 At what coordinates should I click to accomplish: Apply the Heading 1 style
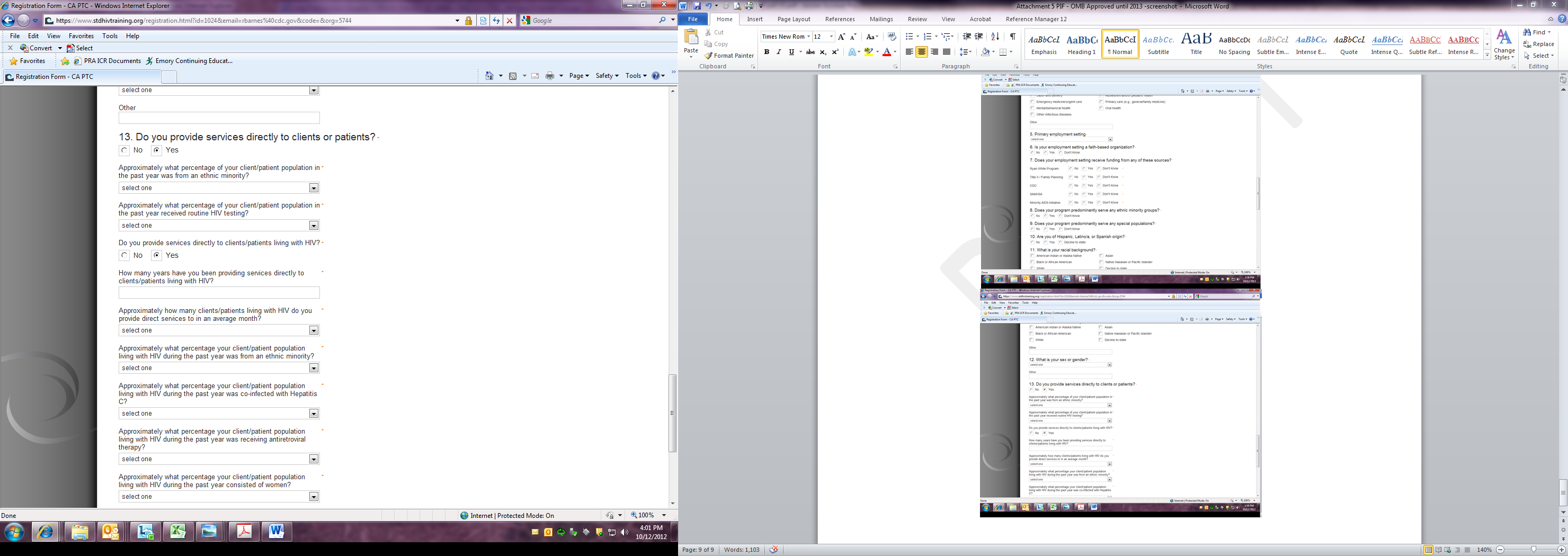(1081, 44)
